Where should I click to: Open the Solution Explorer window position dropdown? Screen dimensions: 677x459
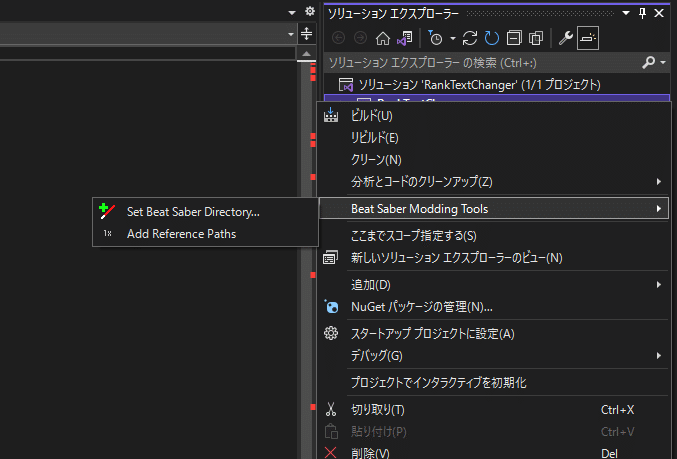pos(626,13)
